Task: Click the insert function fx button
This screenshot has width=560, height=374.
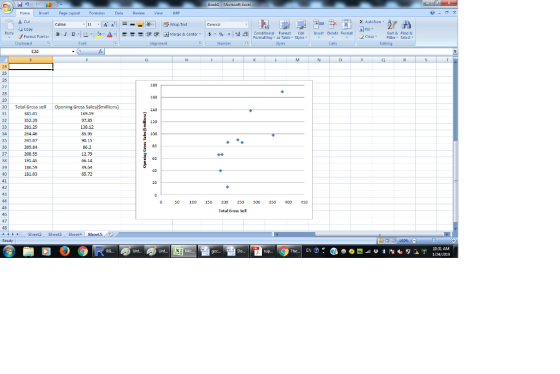Action: coord(100,51)
